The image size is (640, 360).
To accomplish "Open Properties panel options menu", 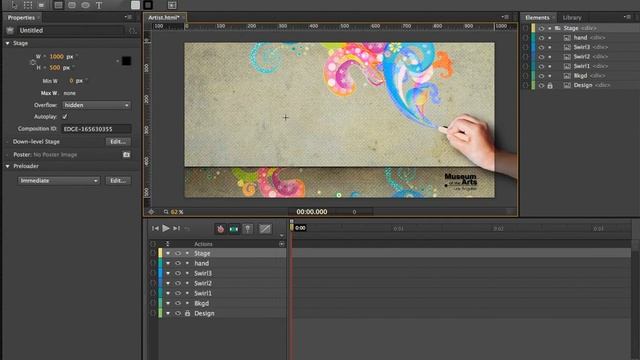I will [128, 17].
